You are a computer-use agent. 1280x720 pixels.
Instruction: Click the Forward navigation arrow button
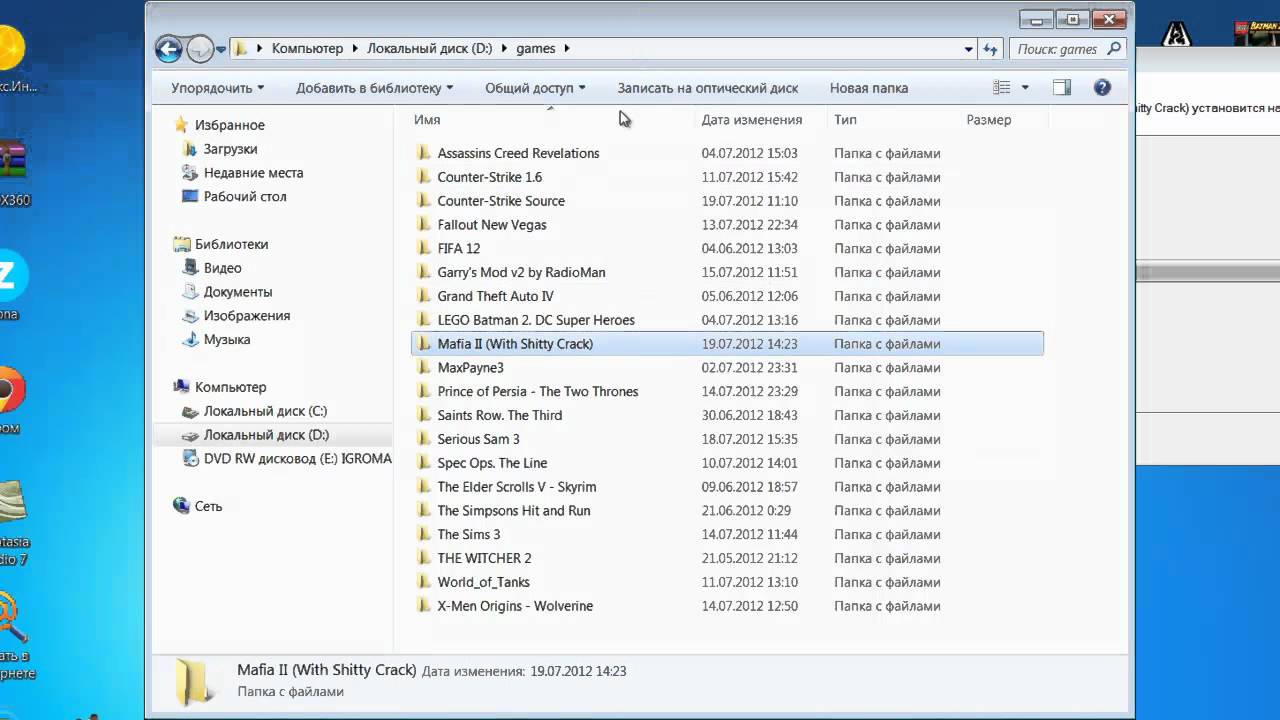pos(200,48)
